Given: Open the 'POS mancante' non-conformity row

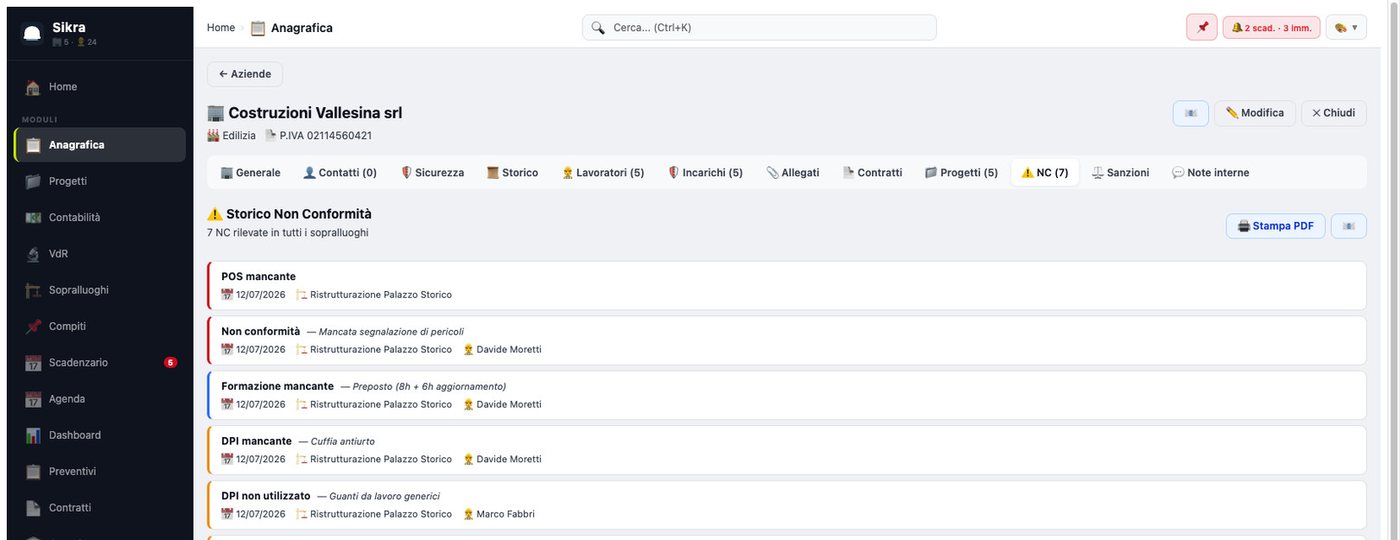Looking at the screenshot, I should tap(786, 286).
